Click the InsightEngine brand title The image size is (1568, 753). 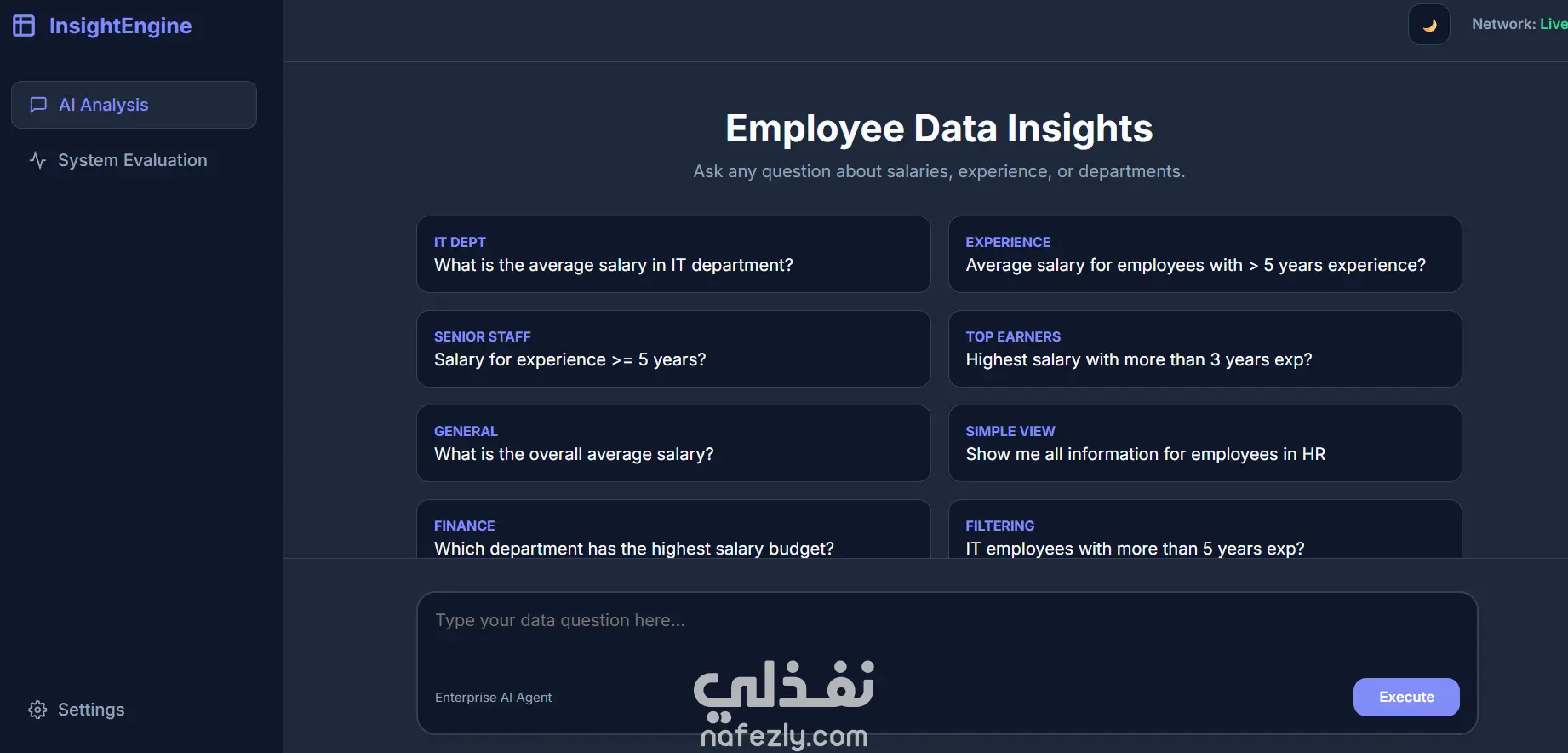click(120, 26)
